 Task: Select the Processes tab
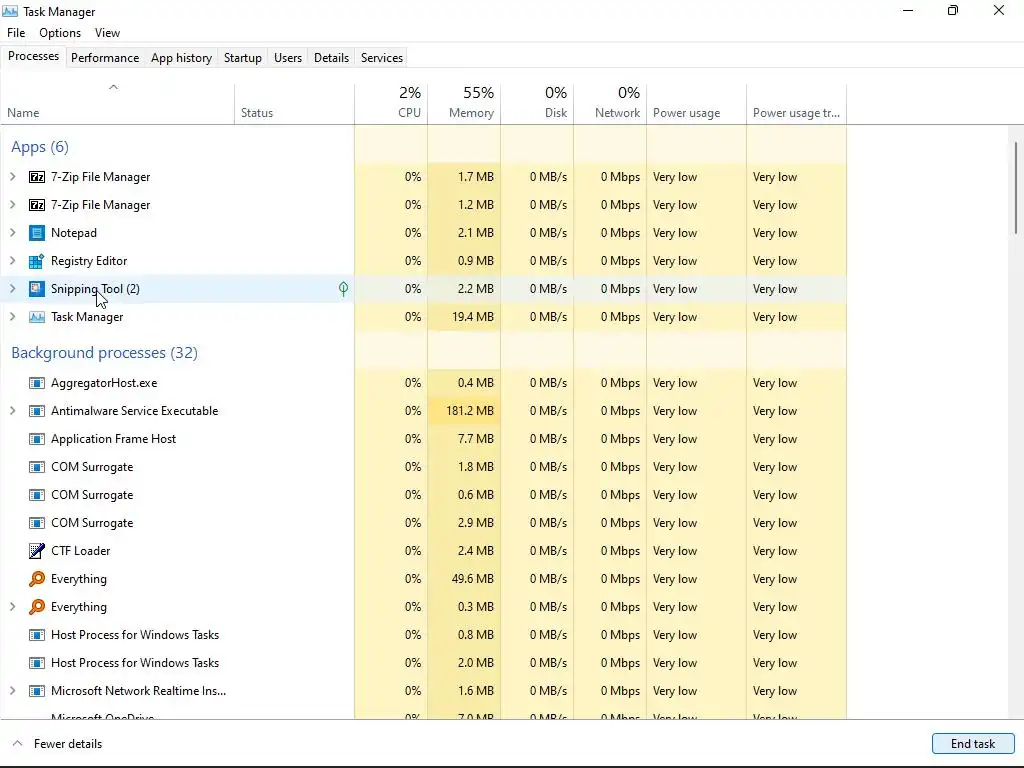[x=33, y=56]
